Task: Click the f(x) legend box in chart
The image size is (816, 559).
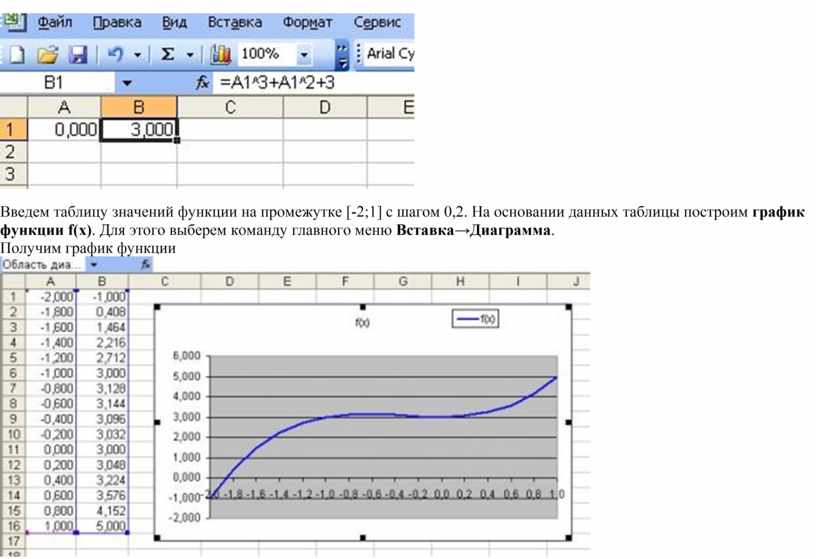Action: point(477,319)
